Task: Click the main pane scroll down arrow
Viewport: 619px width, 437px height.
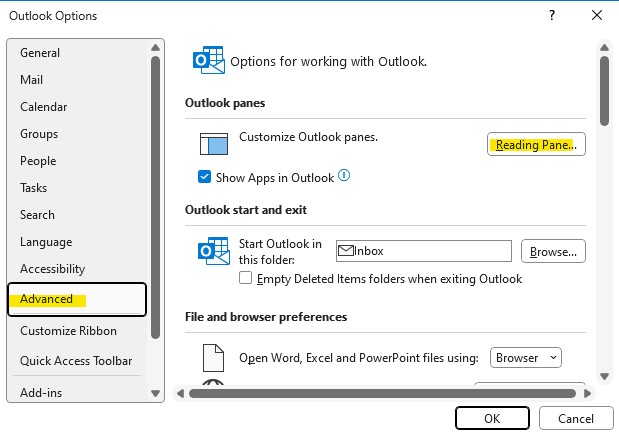Action: [x=604, y=376]
